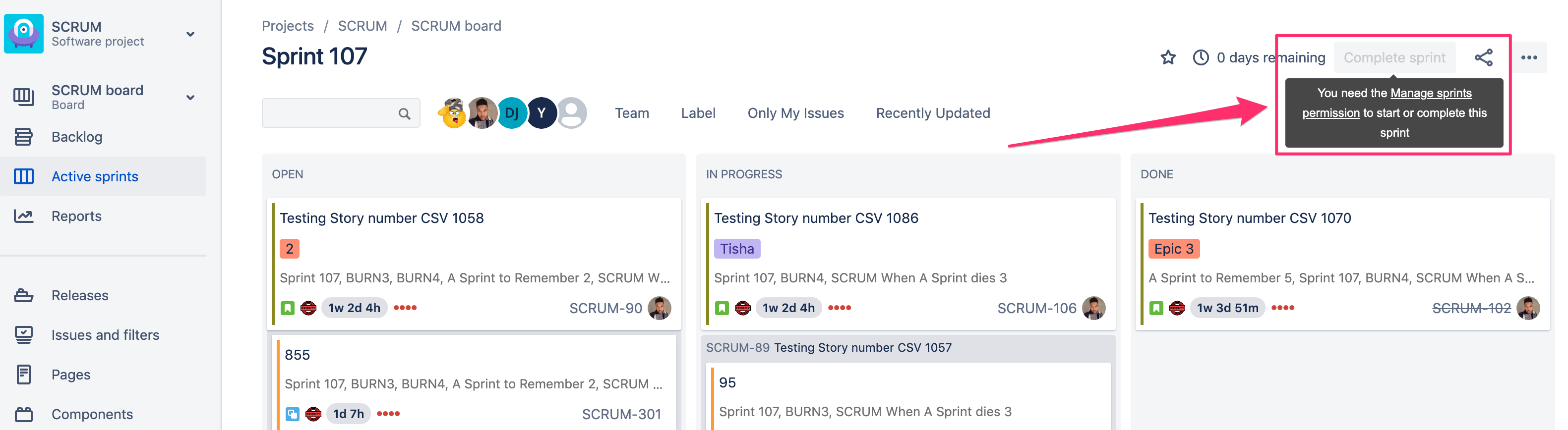The width and height of the screenshot is (1568, 430).
Task: Filter by the DJ avatar
Action: click(x=512, y=112)
